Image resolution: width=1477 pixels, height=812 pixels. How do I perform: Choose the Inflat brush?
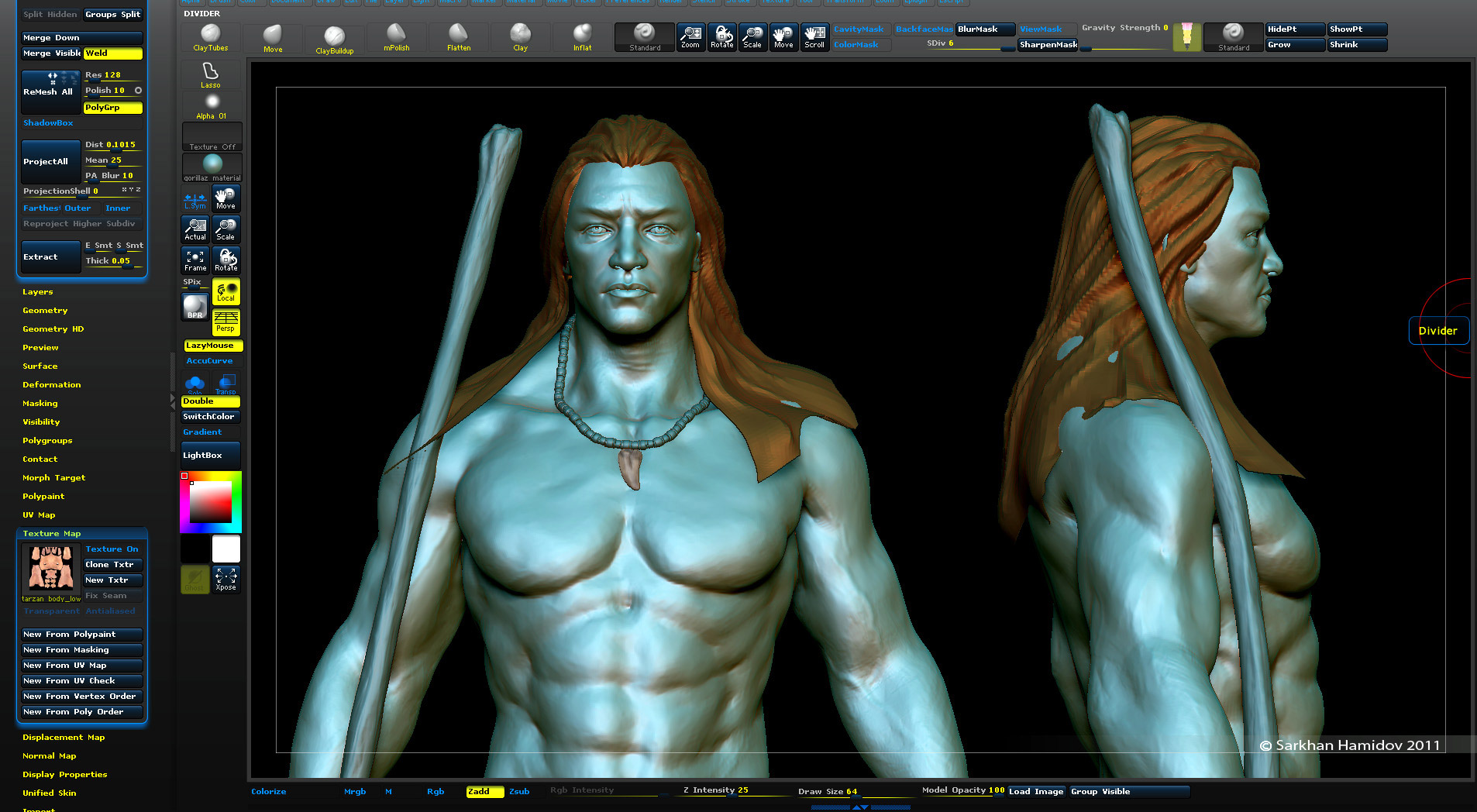(583, 38)
